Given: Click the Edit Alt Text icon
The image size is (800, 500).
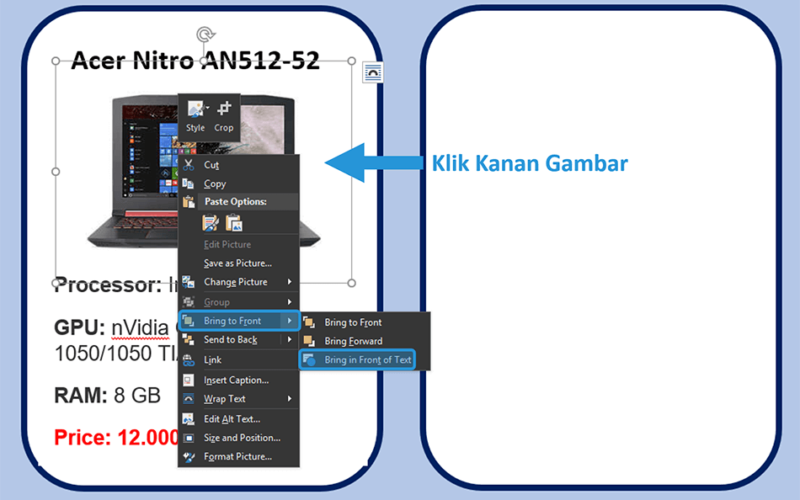Looking at the screenshot, I should pos(188,419).
